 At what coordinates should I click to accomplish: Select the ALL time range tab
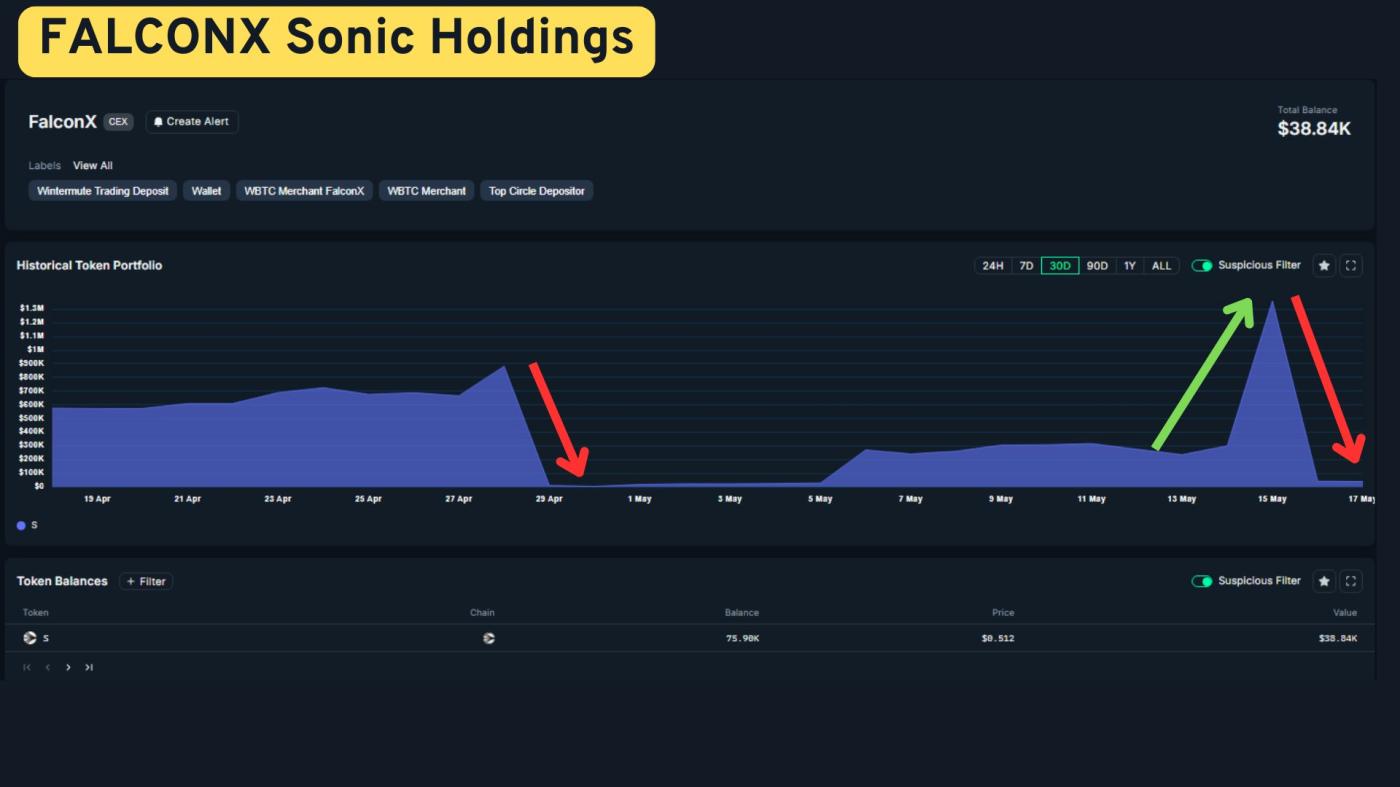click(x=1160, y=266)
